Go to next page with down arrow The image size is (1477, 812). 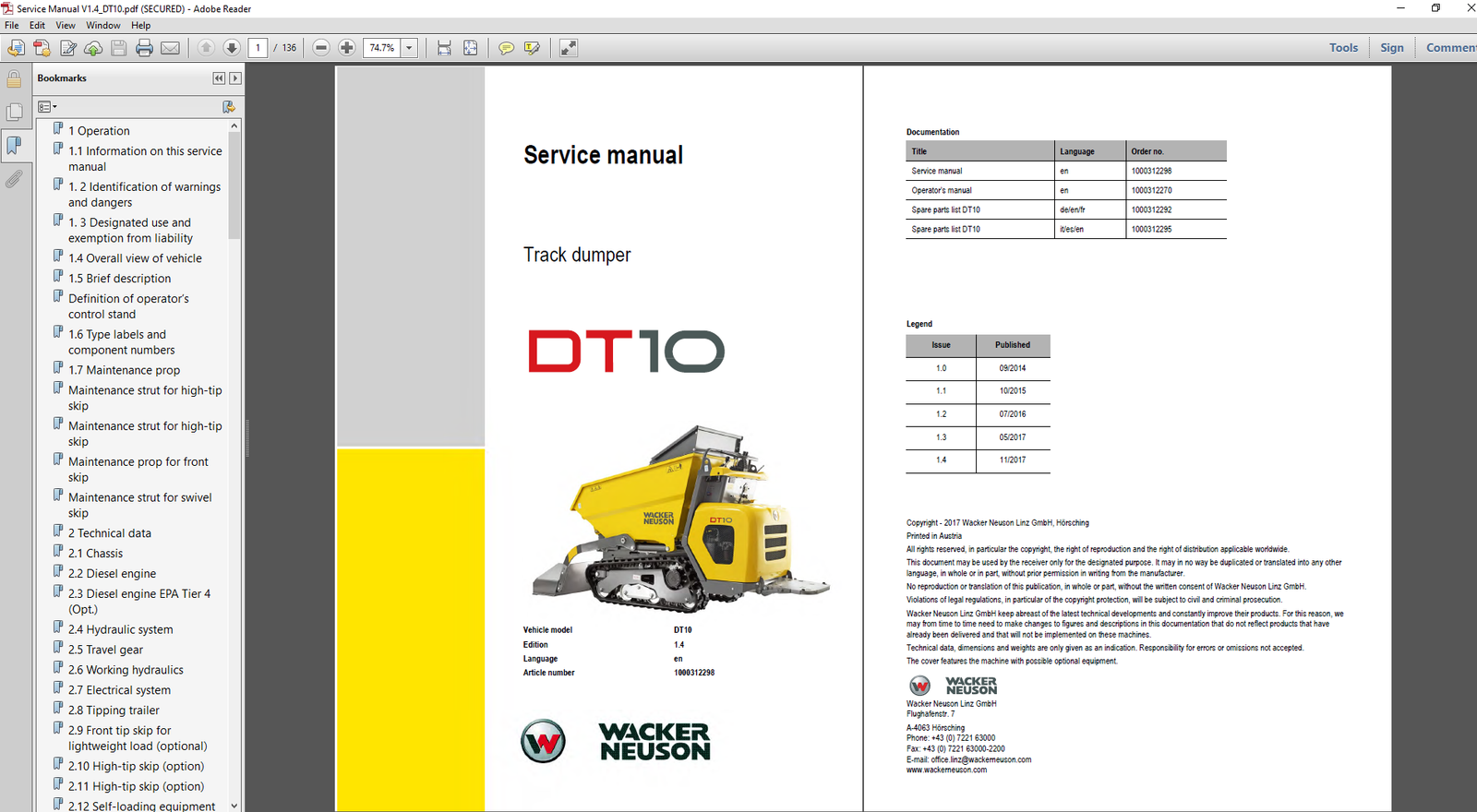[232, 48]
